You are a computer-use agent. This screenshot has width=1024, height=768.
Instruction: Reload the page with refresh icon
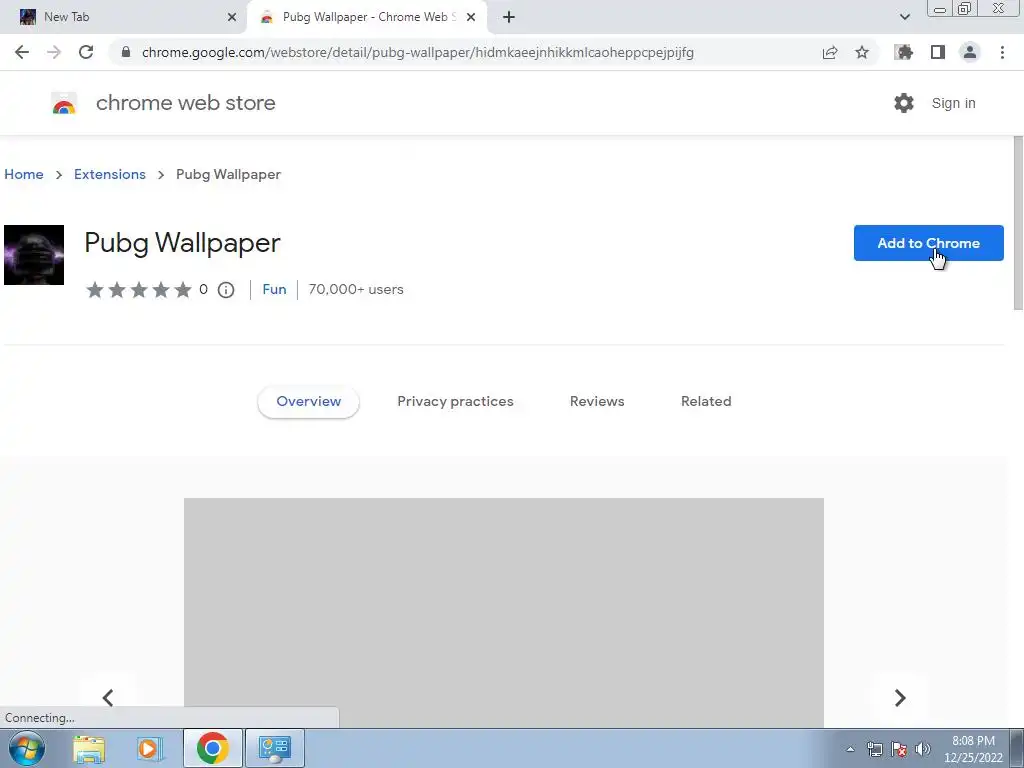86,52
